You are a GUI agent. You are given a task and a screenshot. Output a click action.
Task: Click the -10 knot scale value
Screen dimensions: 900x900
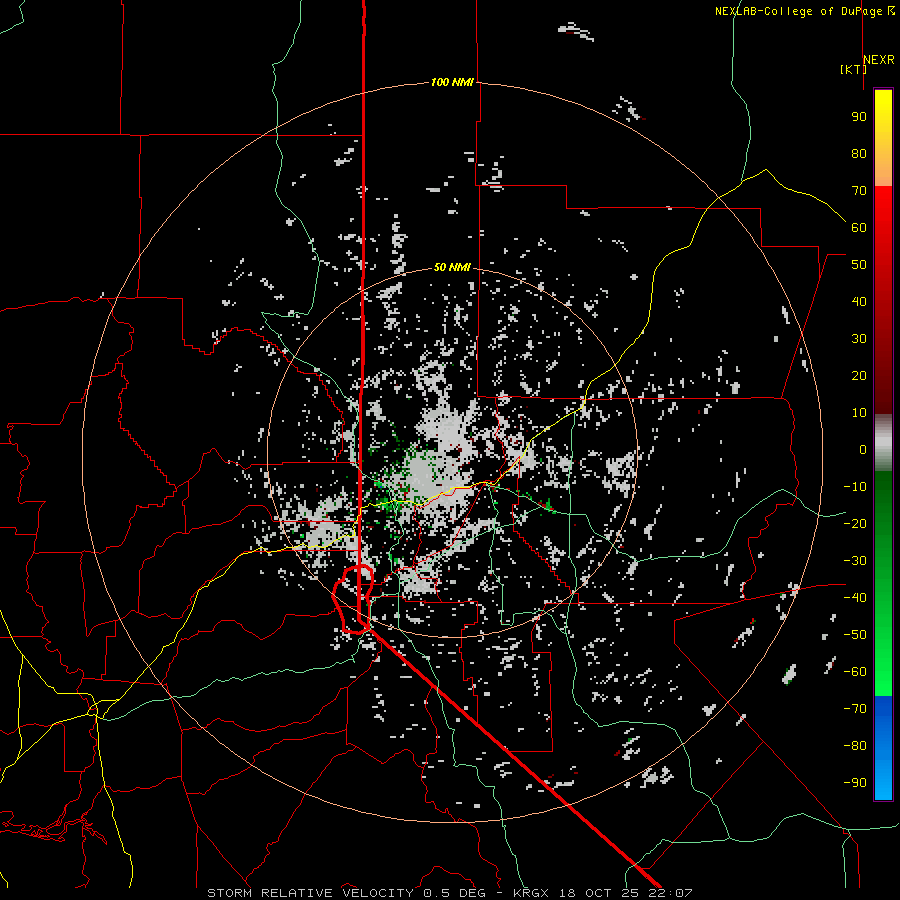tap(855, 487)
